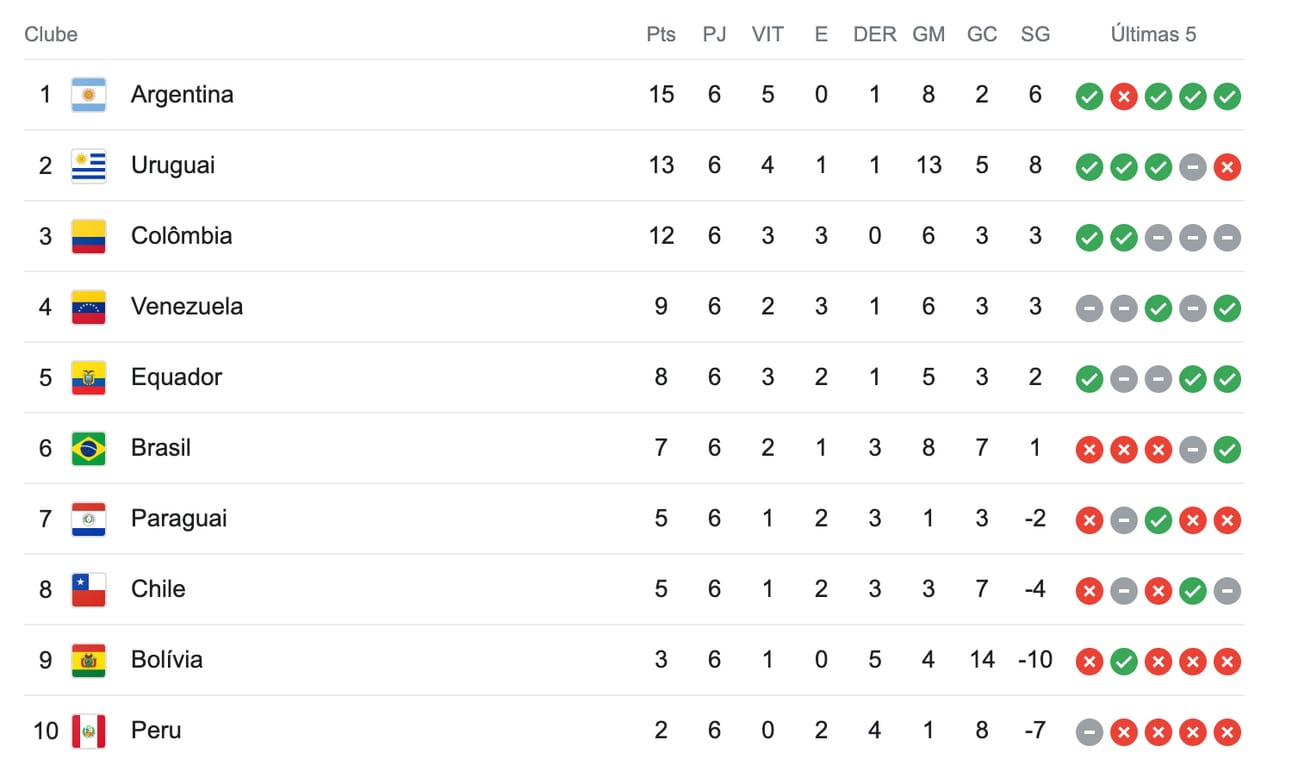Click the Bolivia flag icon
This screenshot has width=1292, height=765.
coord(88,660)
